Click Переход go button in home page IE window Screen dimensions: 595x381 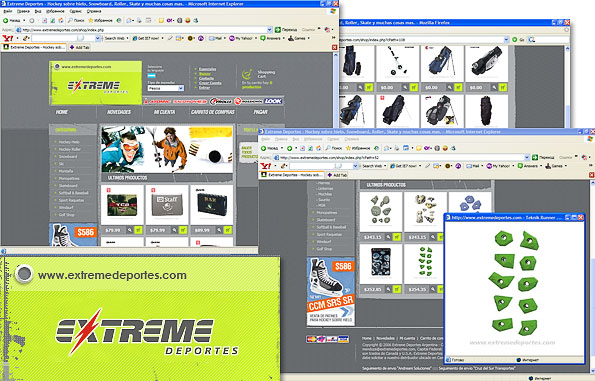(286, 30)
